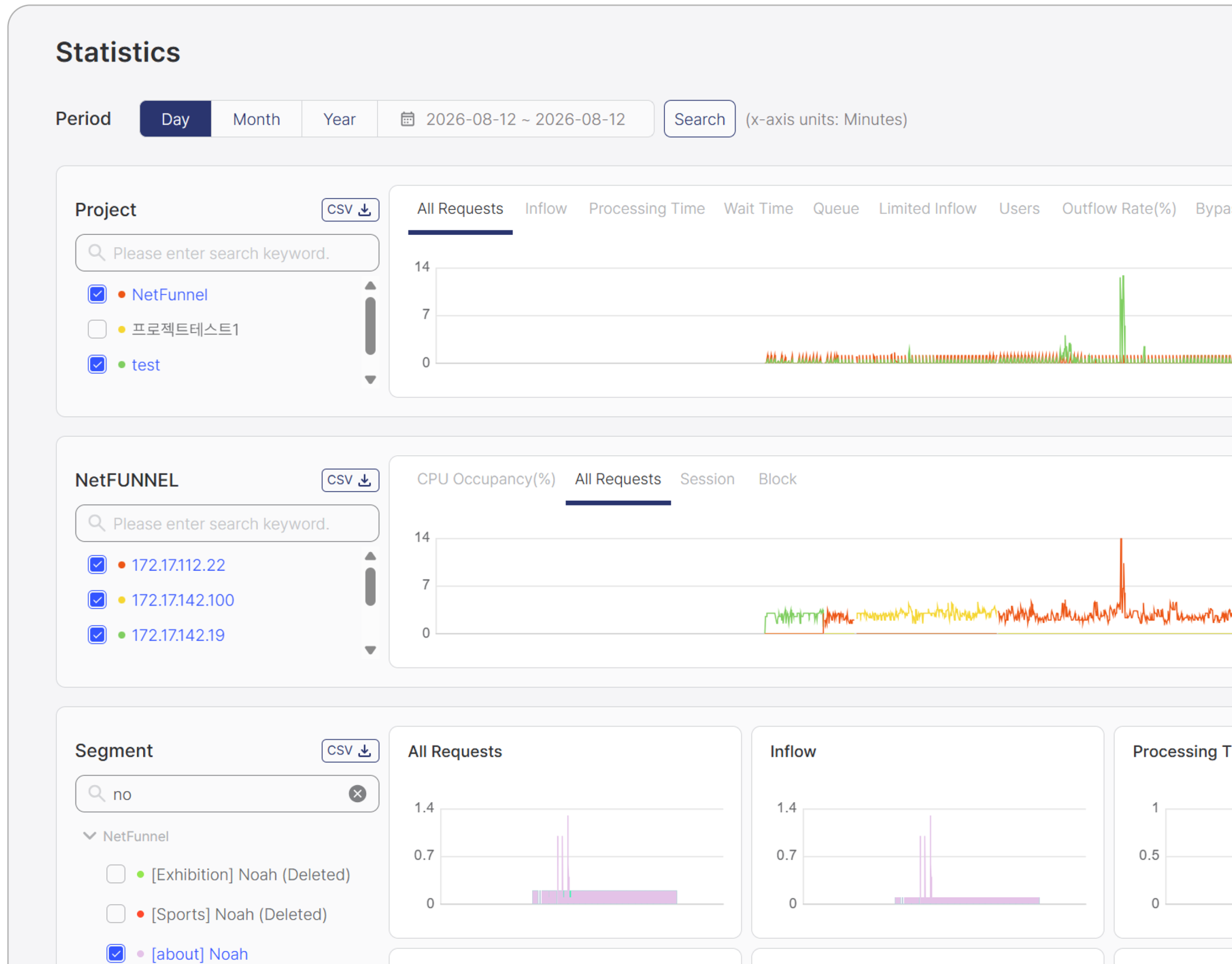The width and height of the screenshot is (1232, 964).
Task: Open the Block tab
Action: 778,479
